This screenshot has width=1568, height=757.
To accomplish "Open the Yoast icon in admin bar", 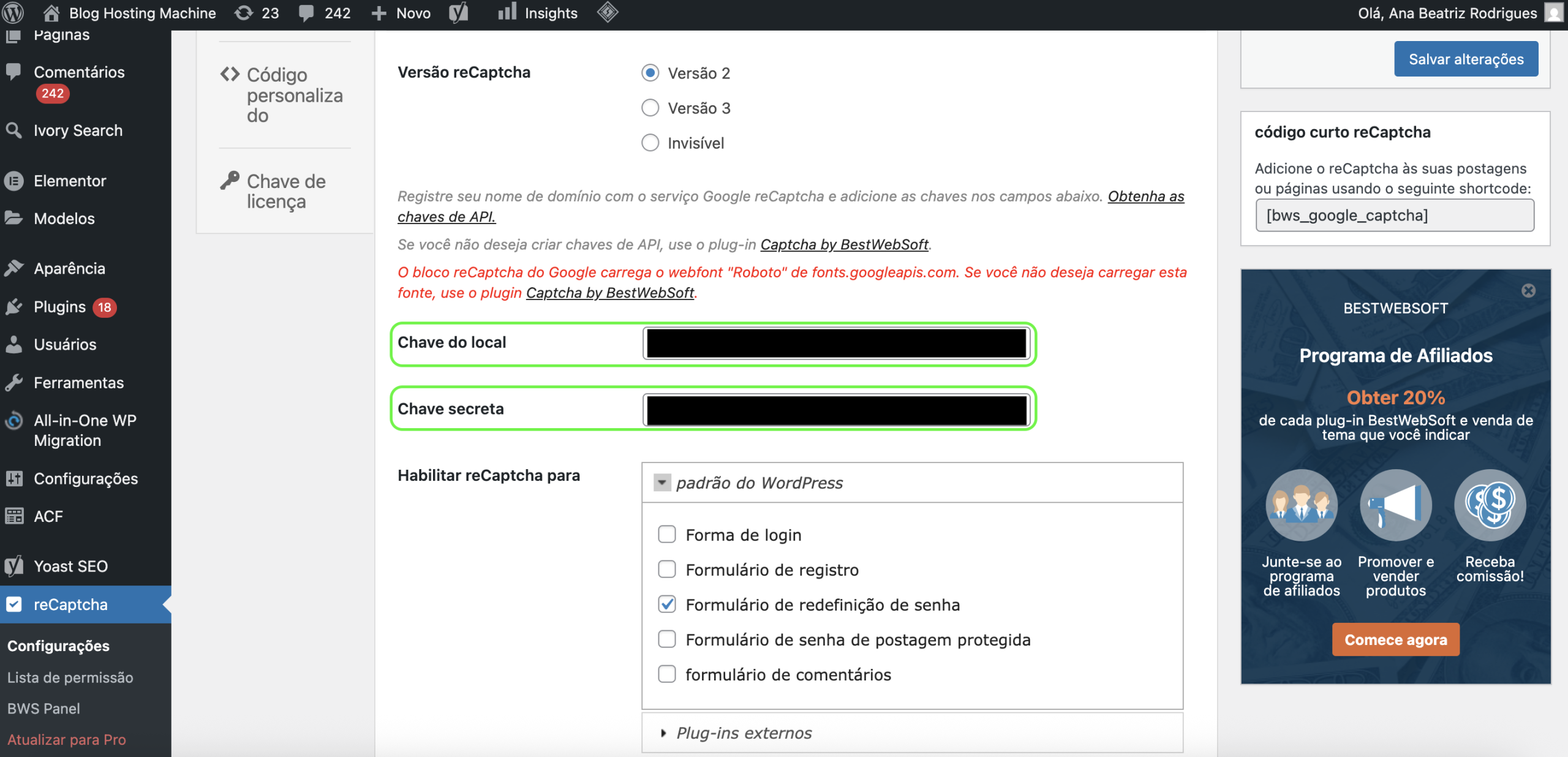I will pyautogui.click(x=458, y=13).
